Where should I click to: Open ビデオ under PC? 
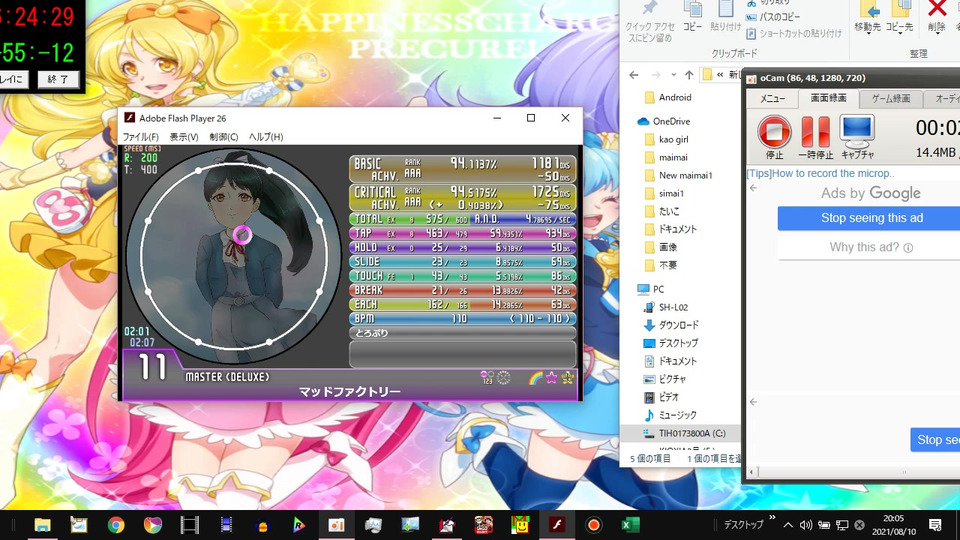[x=669, y=397]
